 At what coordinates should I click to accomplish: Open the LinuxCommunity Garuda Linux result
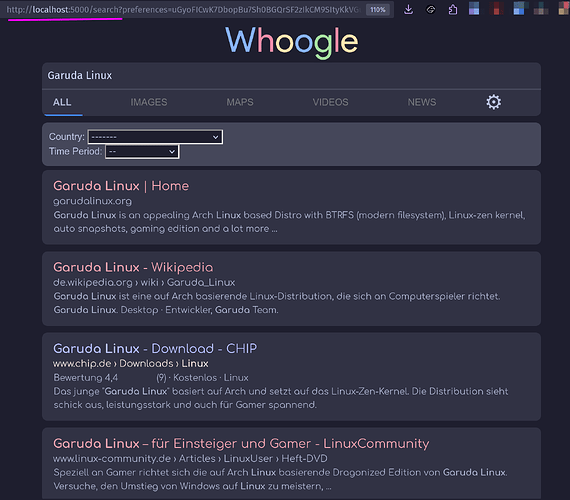(x=241, y=444)
